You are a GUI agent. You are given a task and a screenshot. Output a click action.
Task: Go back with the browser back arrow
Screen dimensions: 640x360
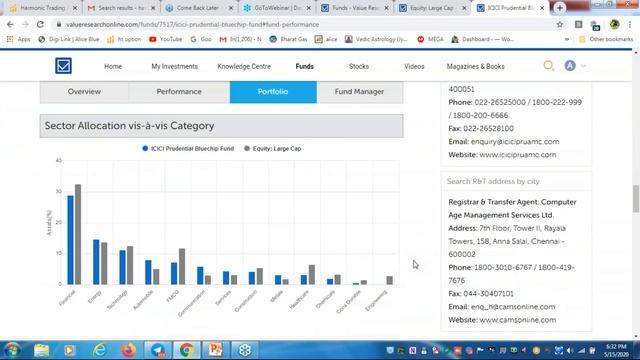[10, 24]
